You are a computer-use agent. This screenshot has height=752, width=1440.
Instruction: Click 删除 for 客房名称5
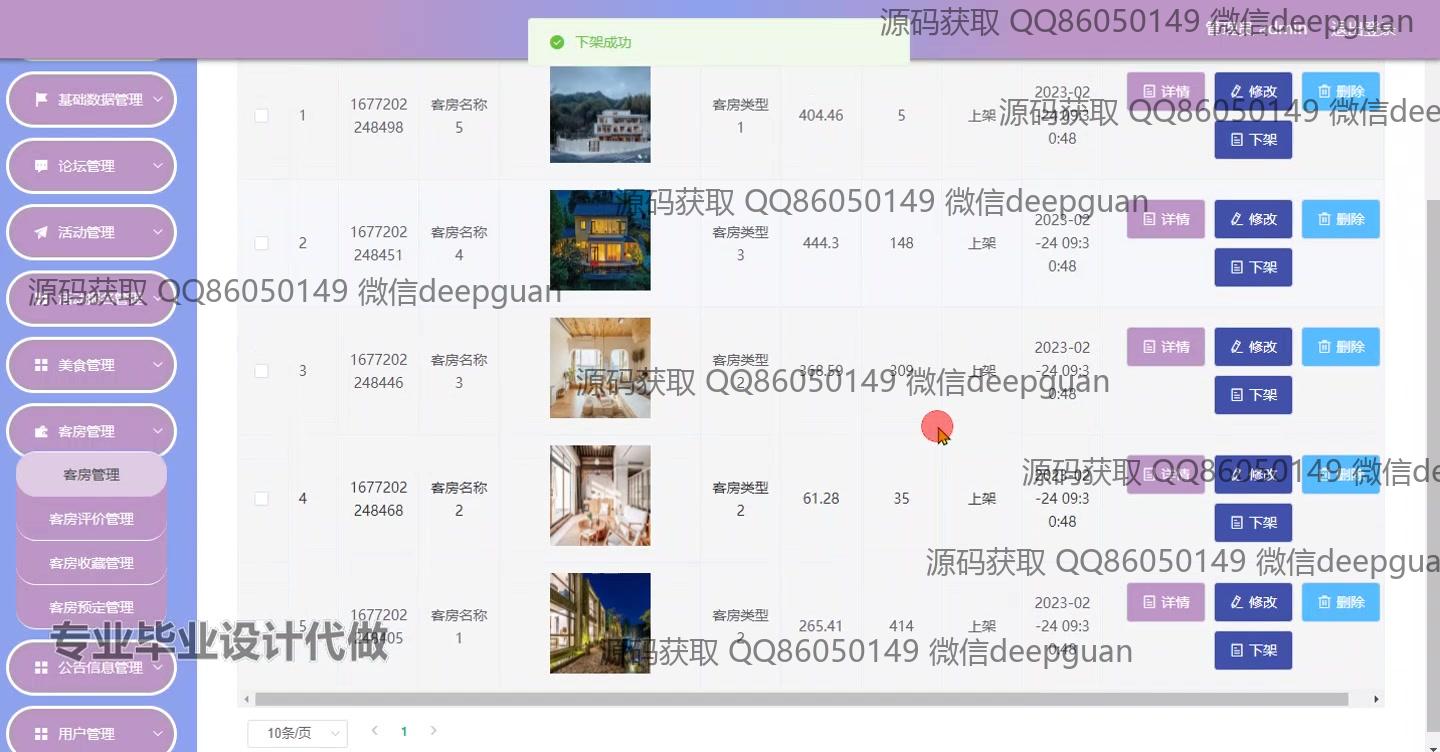coord(1341,91)
